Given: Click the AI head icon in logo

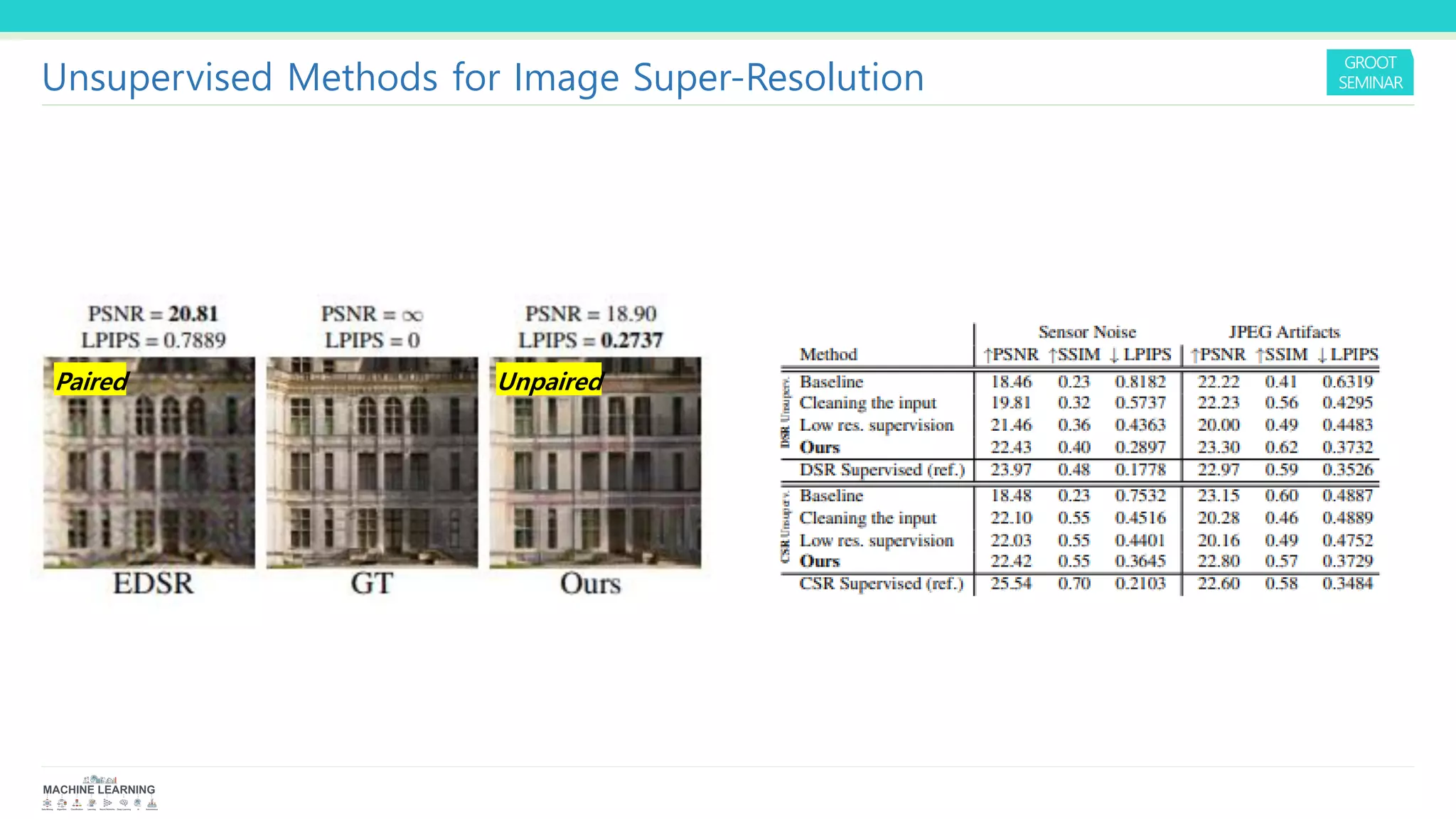Looking at the screenshot, I should click(138, 803).
